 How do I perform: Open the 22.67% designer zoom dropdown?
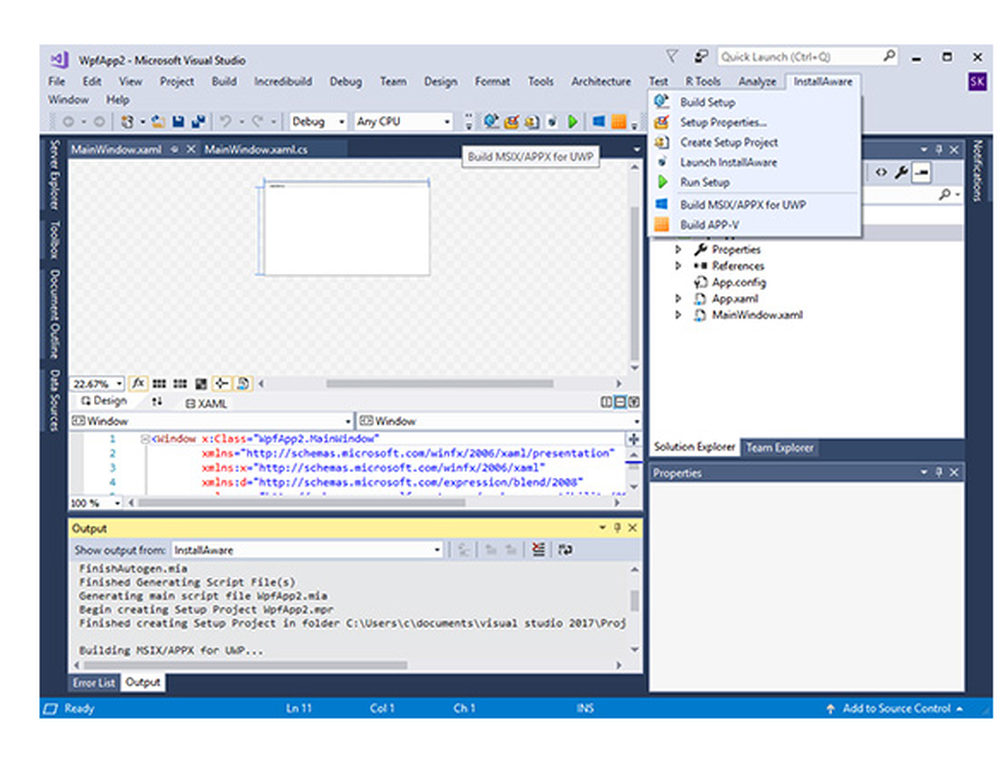pyautogui.click(x=119, y=384)
